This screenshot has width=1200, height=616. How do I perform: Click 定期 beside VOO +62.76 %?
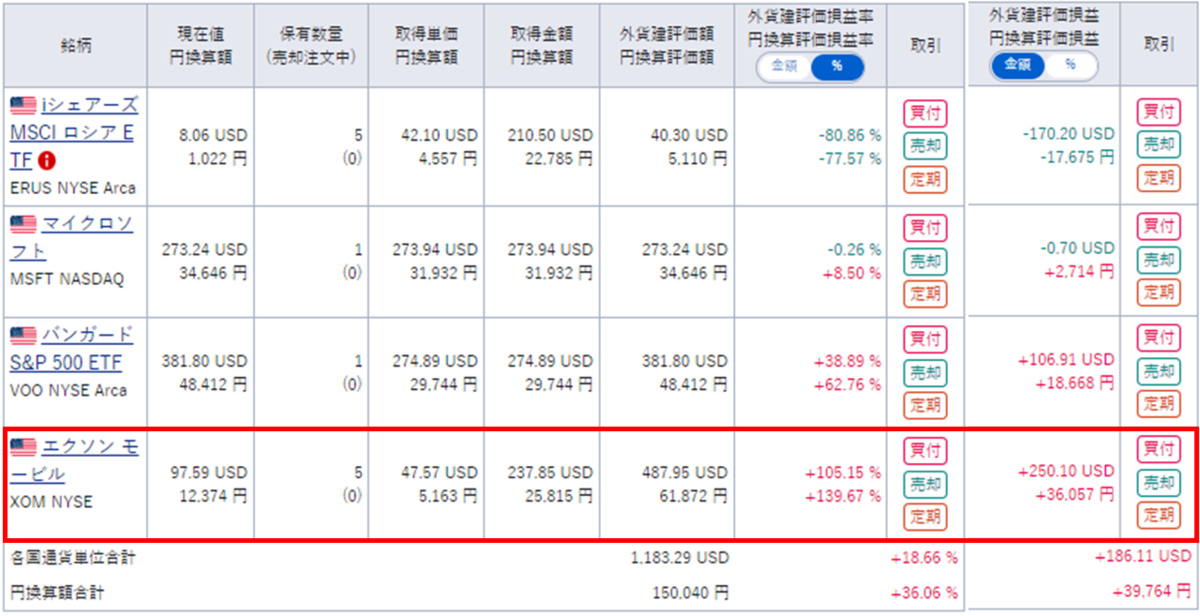tap(925, 405)
